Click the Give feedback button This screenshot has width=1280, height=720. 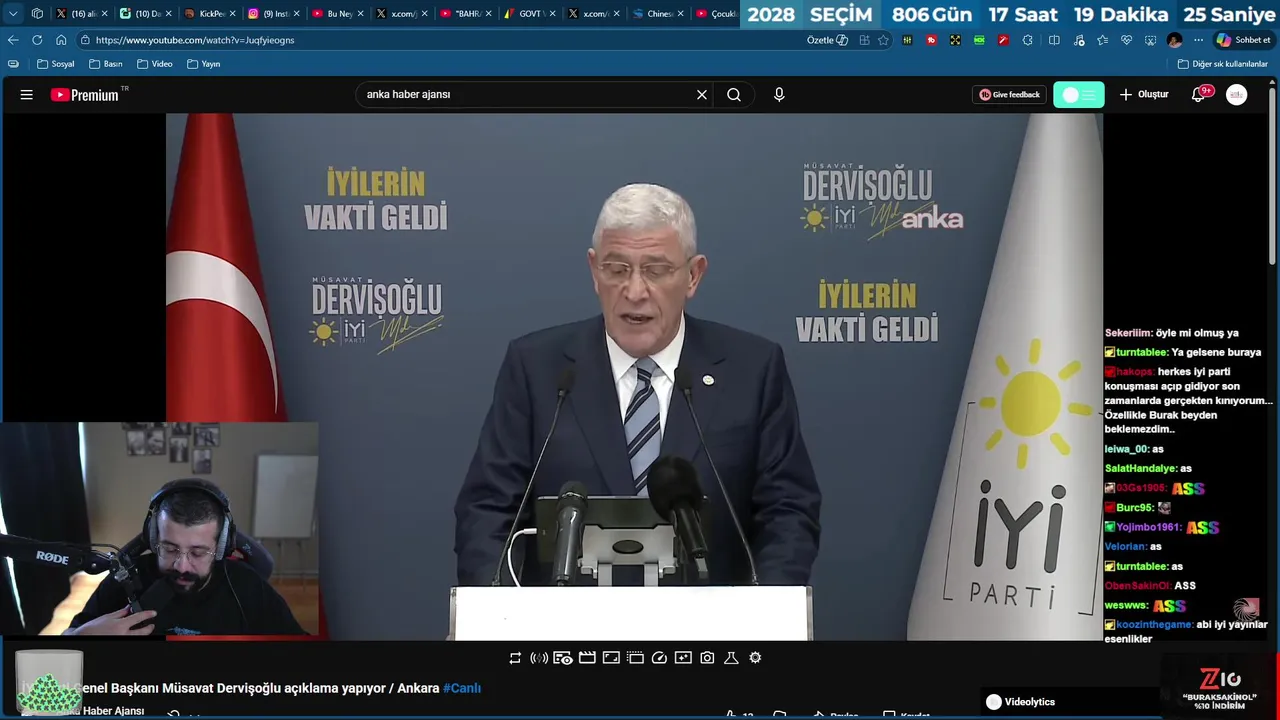(1009, 95)
